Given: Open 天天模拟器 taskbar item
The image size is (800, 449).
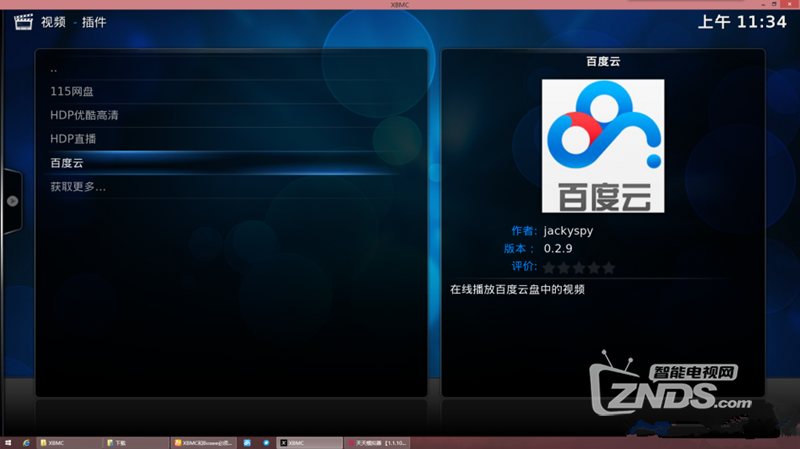Looking at the screenshot, I should coord(378,443).
